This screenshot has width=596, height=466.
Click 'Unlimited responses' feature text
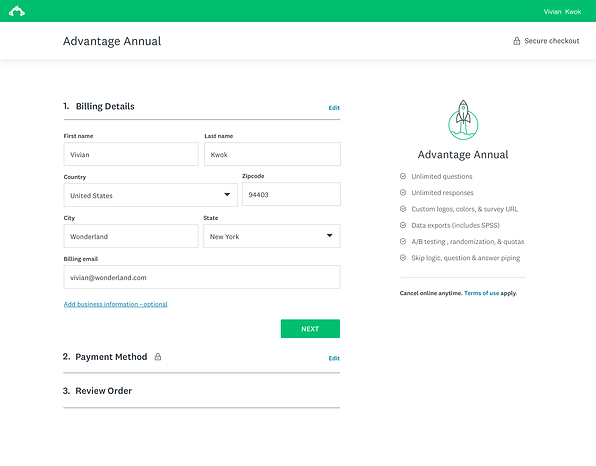click(442, 193)
